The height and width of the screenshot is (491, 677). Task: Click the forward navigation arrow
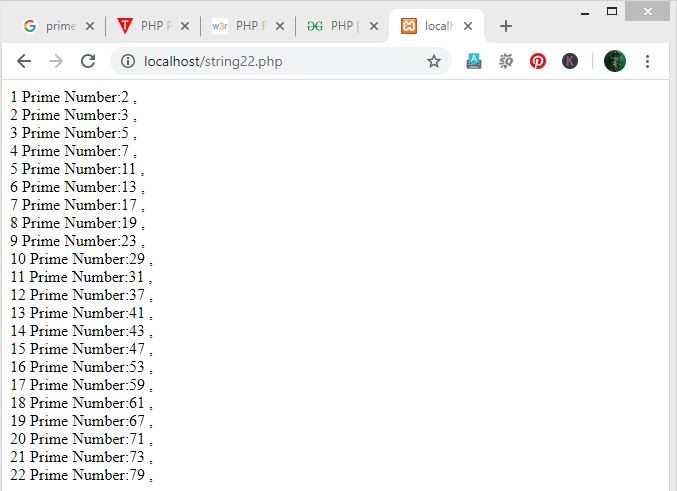click(56, 61)
